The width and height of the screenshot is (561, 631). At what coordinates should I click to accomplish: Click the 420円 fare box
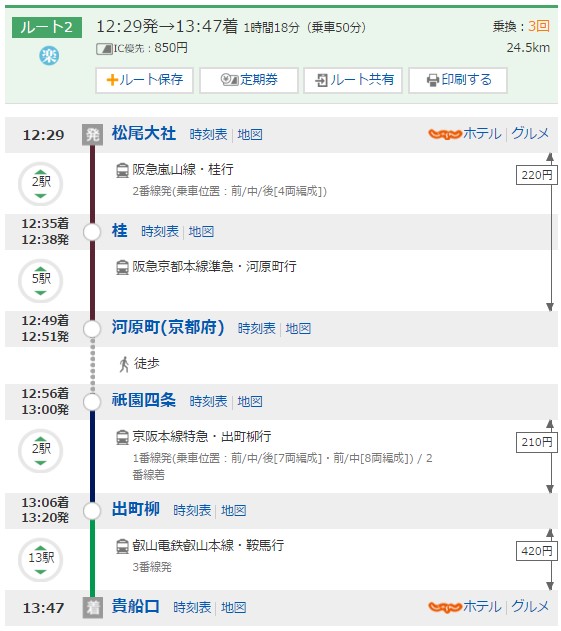[536, 551]
